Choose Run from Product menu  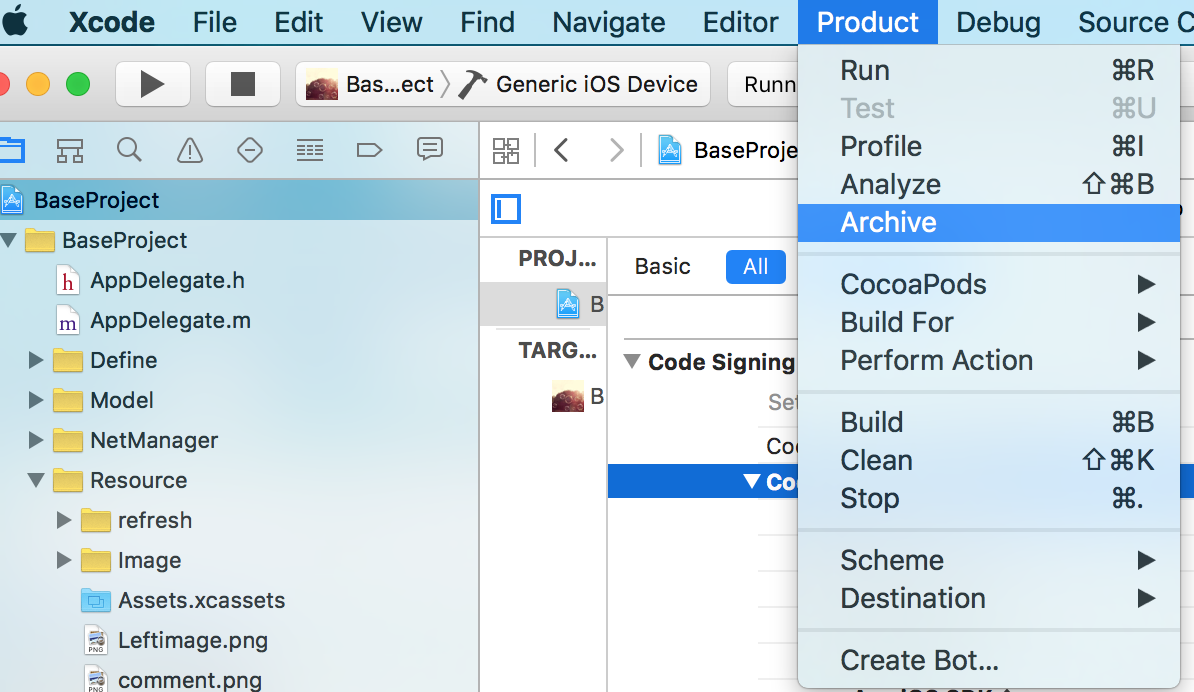[x=989, y=70]
